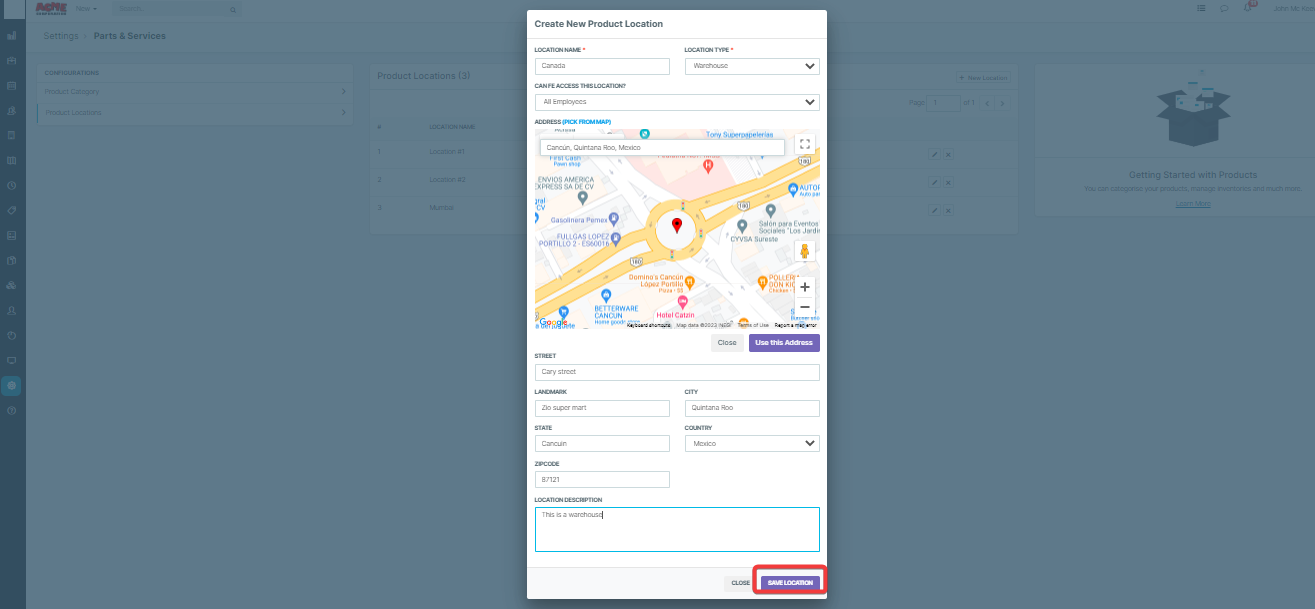1315x609 pixels.
Task: Edit the Location Description text area
Action: (677, 529)
